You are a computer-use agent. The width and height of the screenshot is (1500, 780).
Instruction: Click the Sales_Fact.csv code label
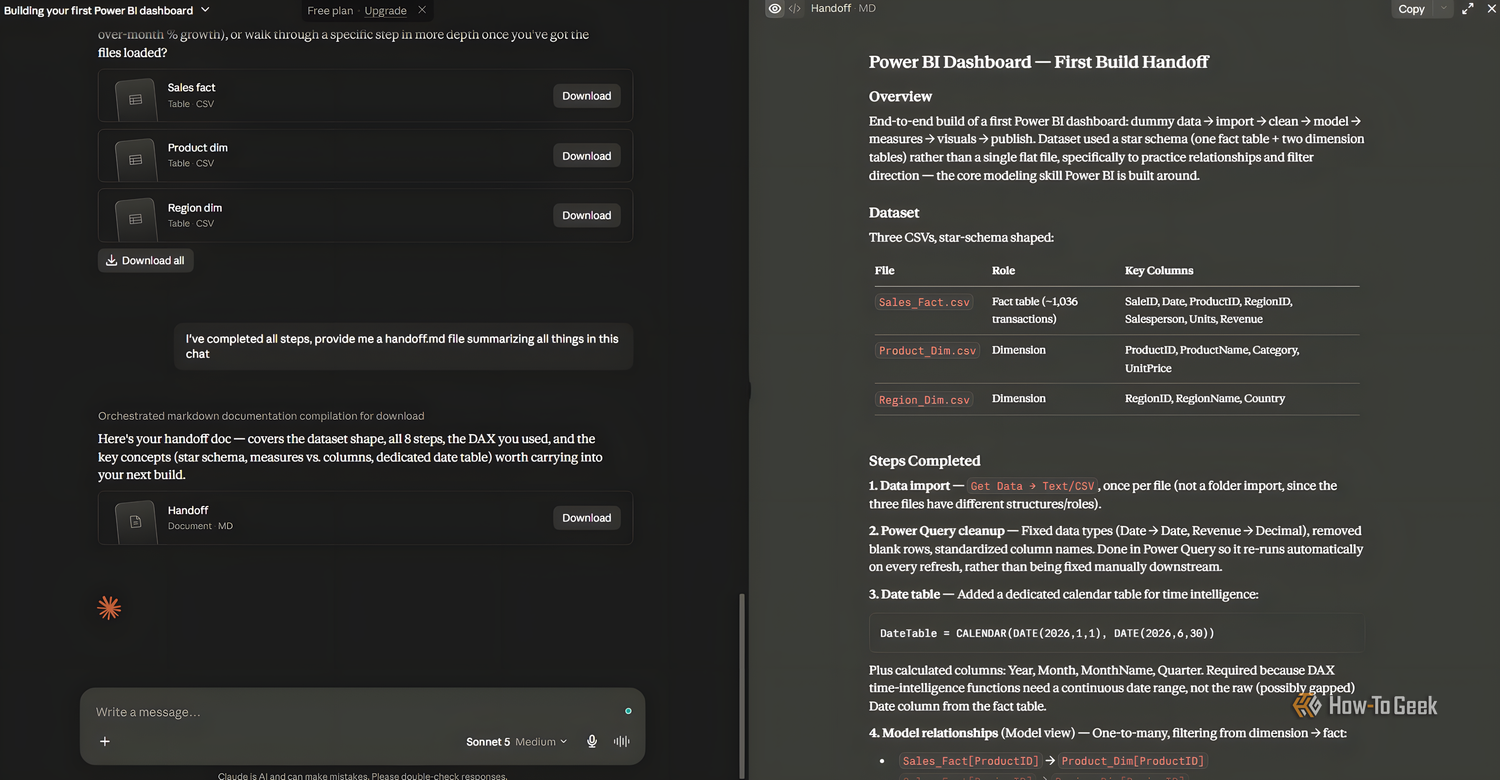tap(924, 302)
